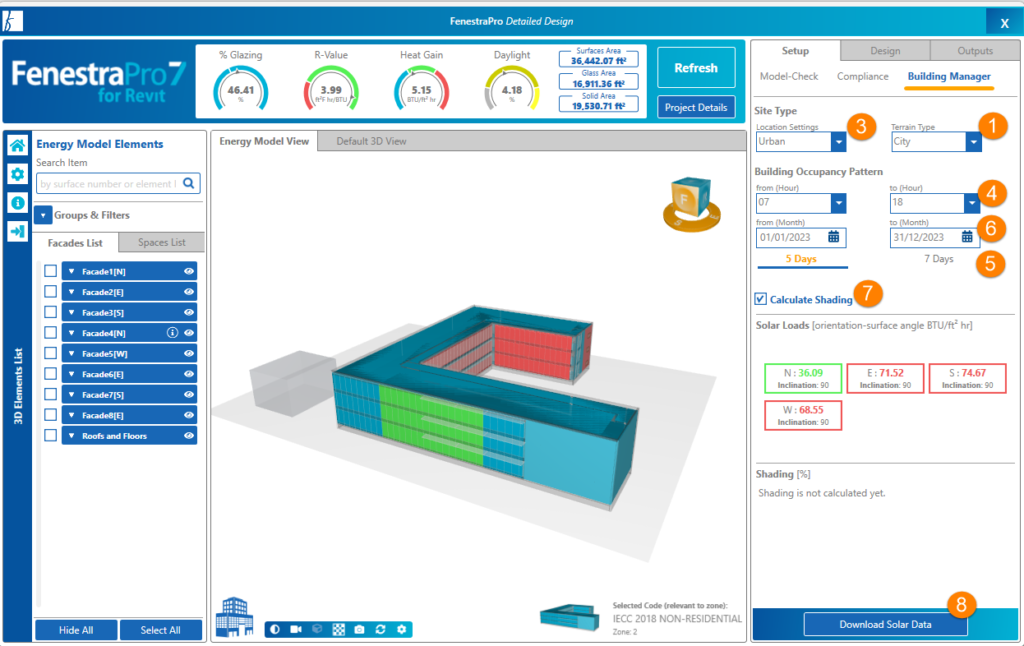Screen dimensions: 1024x646
Task: Uncheck the Calculate Shading checkbox
Action: pos(761,299)
